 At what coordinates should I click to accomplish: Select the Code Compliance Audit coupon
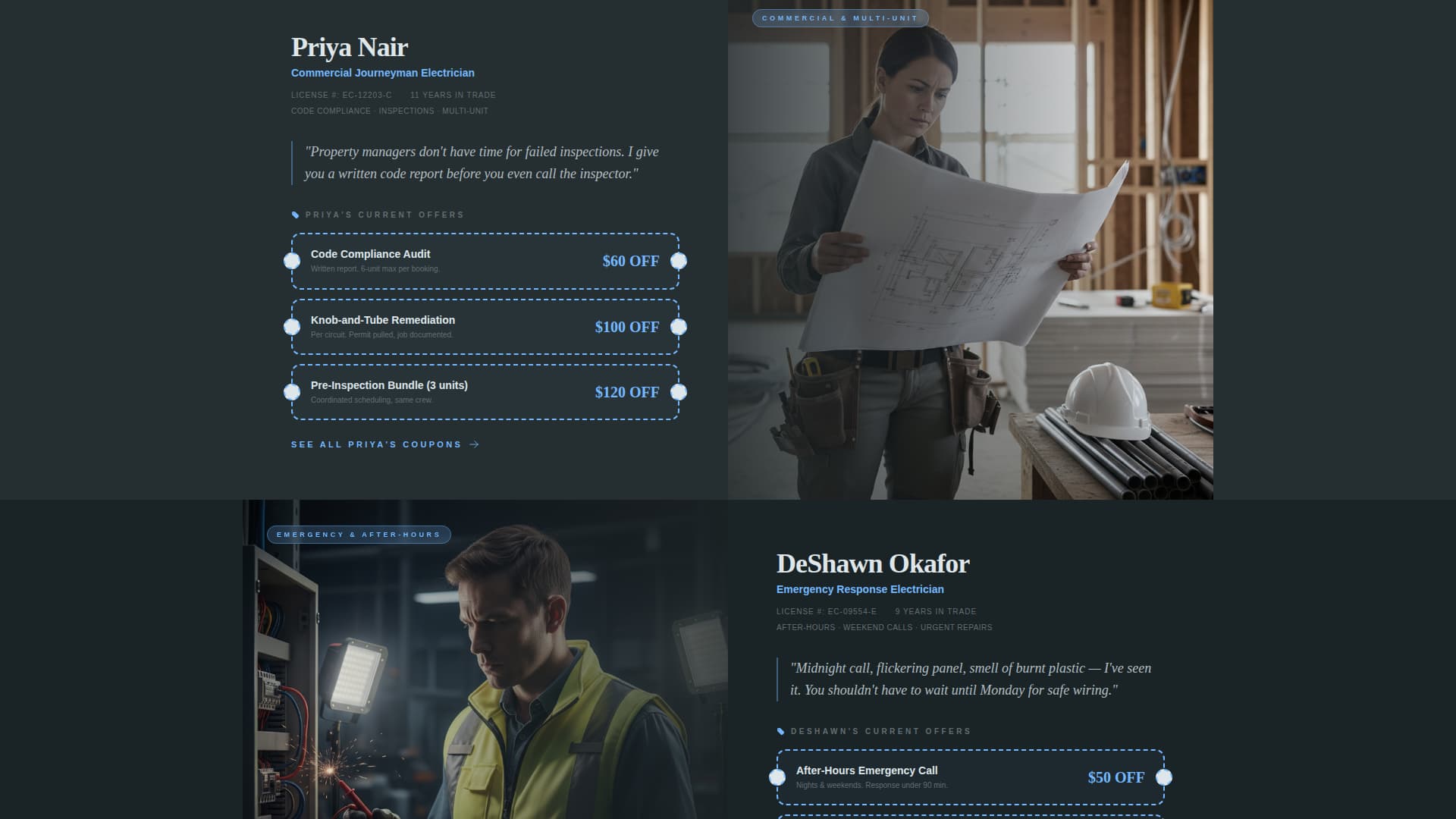(x=485, y=261)
